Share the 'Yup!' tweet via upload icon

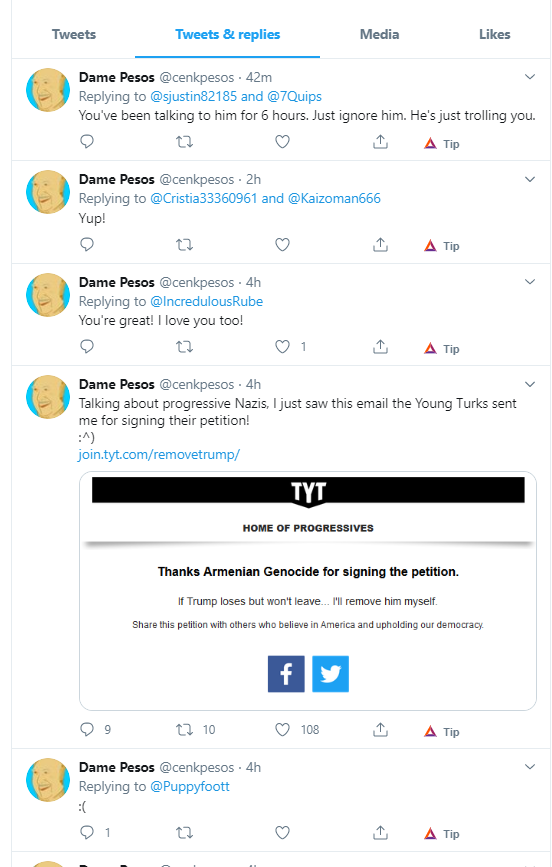point(380,244)
